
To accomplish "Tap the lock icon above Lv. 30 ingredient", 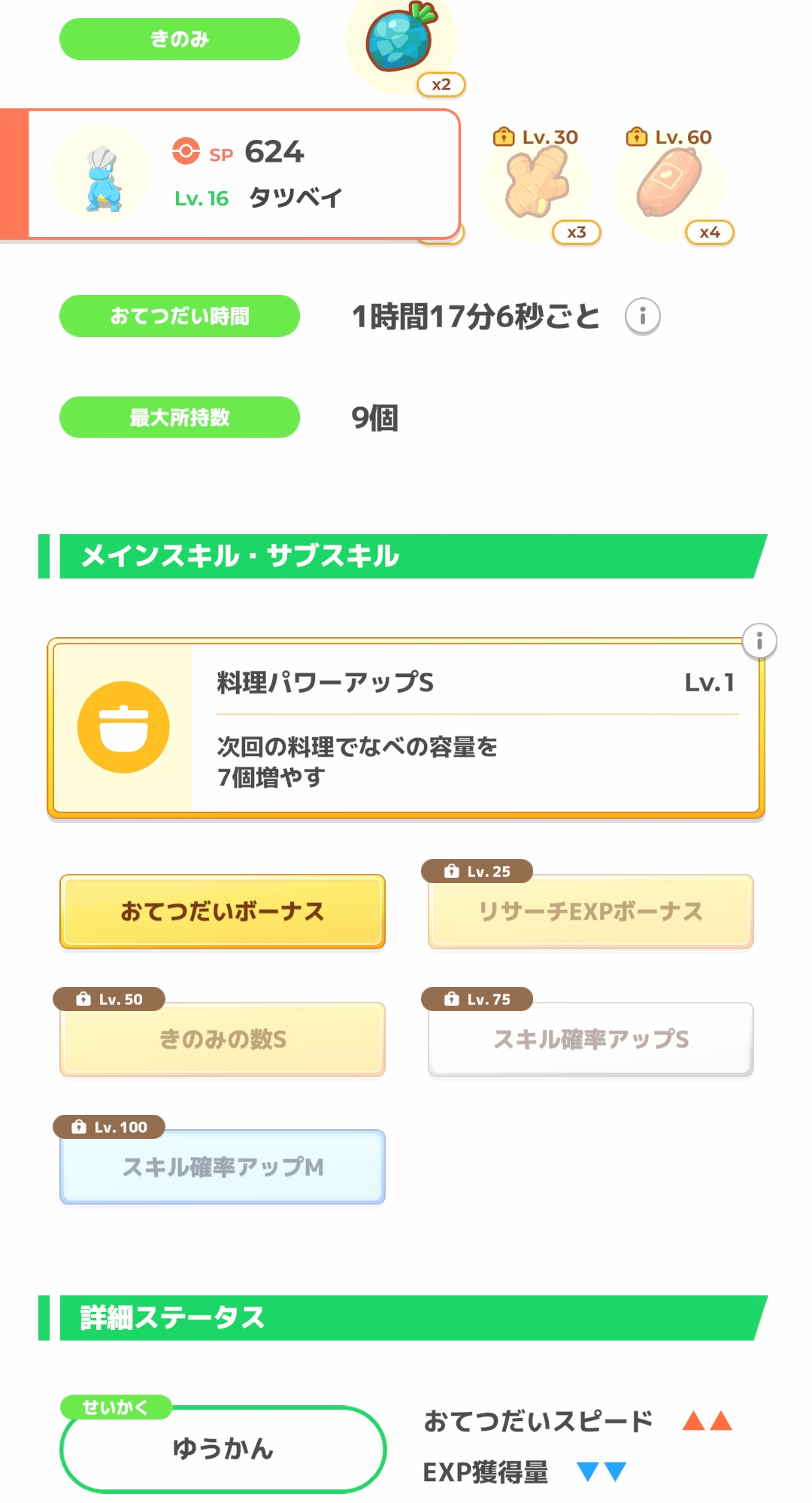I will (x=503, y=137).
